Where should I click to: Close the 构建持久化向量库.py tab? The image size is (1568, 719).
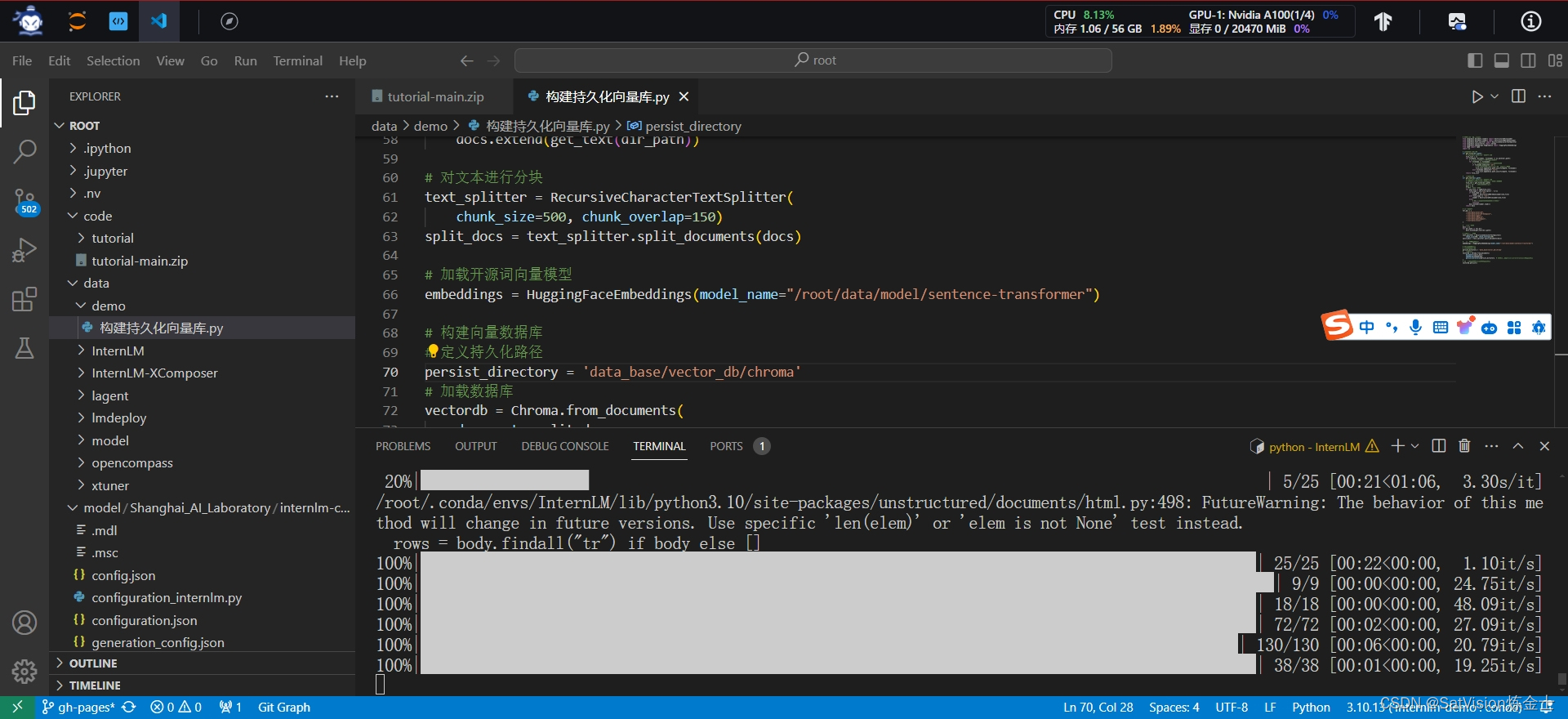coord(684,96)
